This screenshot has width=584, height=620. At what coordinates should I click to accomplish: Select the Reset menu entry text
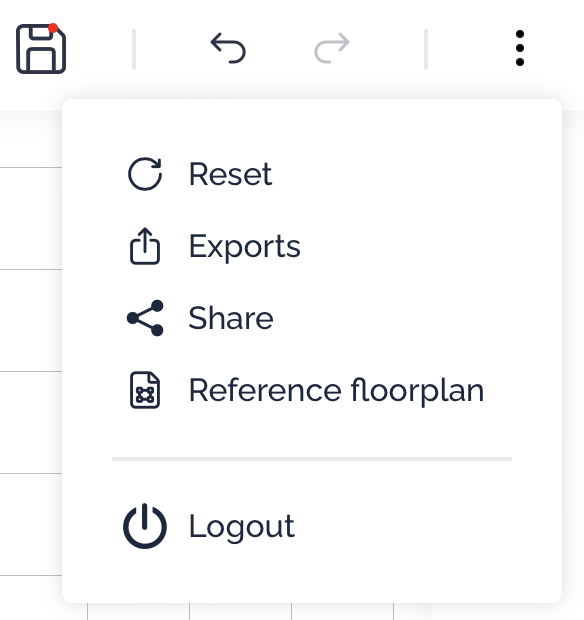231,174
